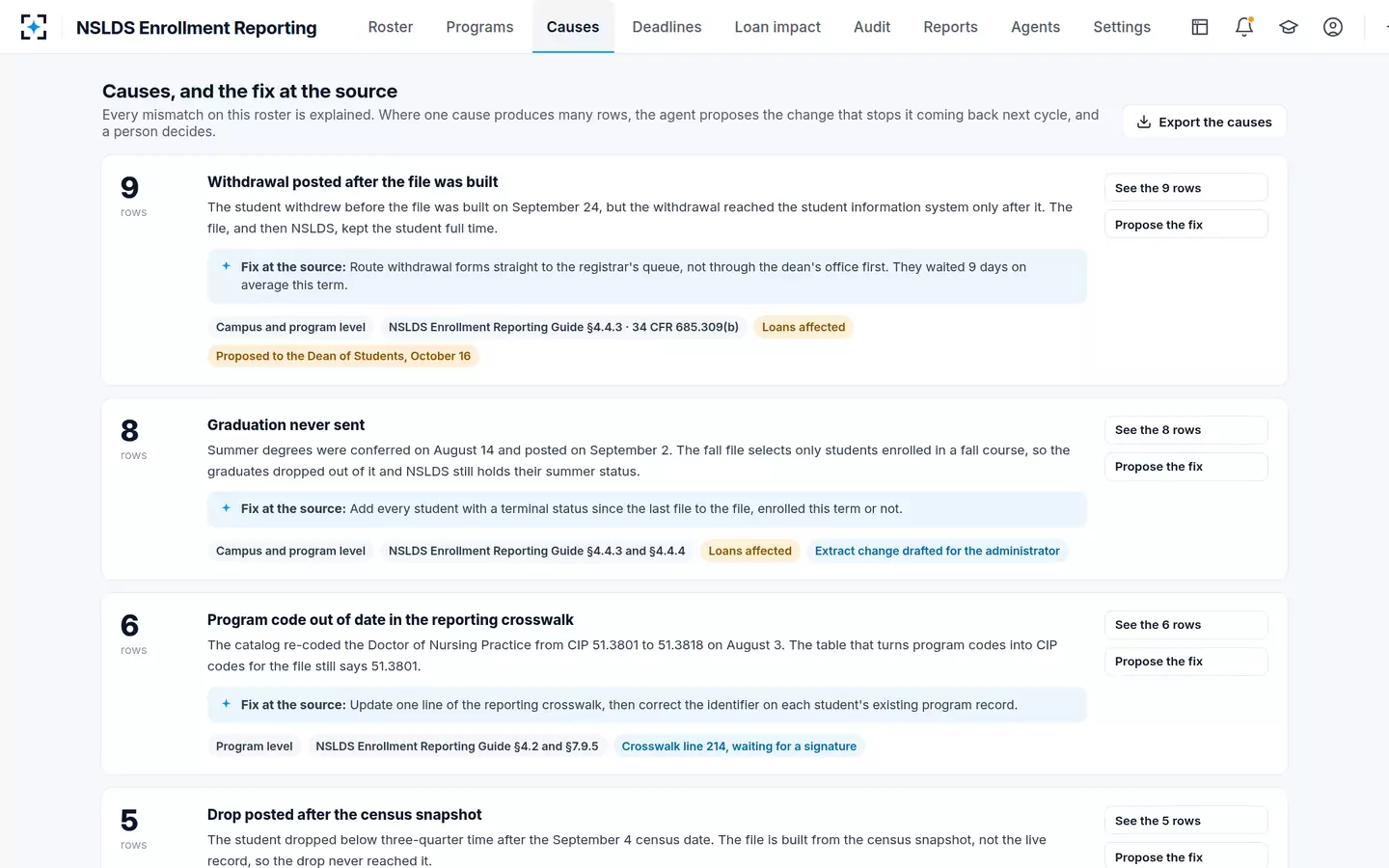Click the 'Program level' tag
Image resolution: width=1389 pixels, height=868 pixels.
pyautogui.click(x=255, y=746)
